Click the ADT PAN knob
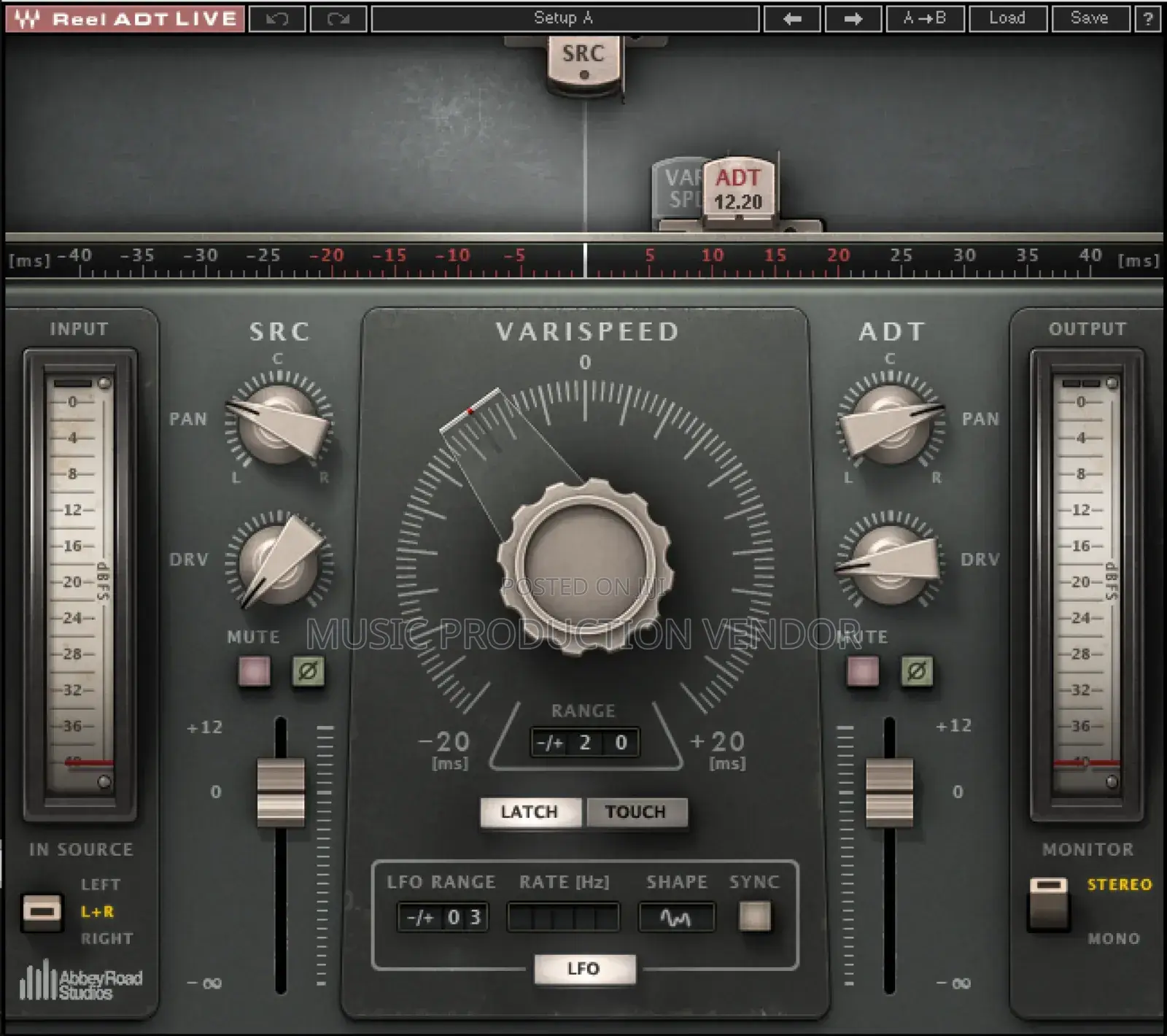This screenshot has height=1036, width=1167. tap(890, 424)
